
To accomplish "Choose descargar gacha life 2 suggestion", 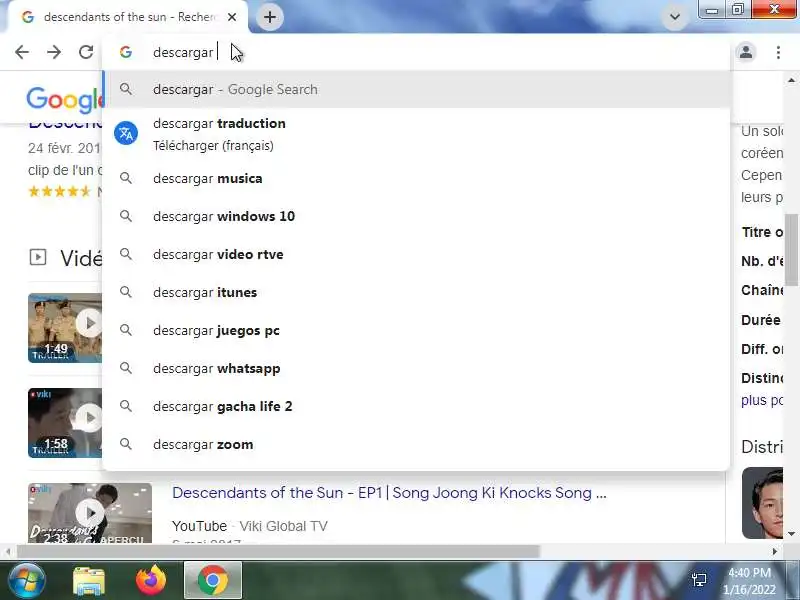I will click(x=416, y=407).
